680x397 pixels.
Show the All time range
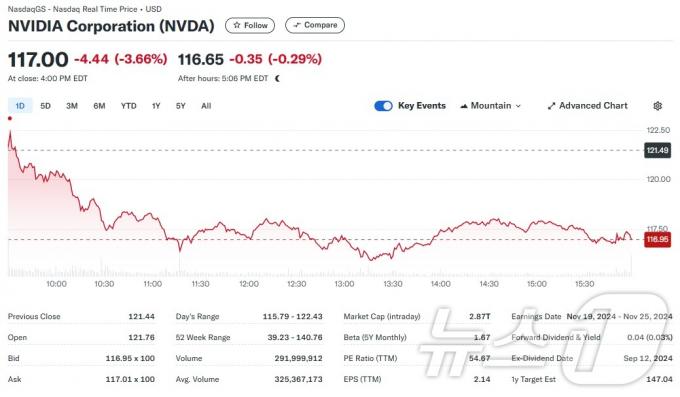[206, 106]
